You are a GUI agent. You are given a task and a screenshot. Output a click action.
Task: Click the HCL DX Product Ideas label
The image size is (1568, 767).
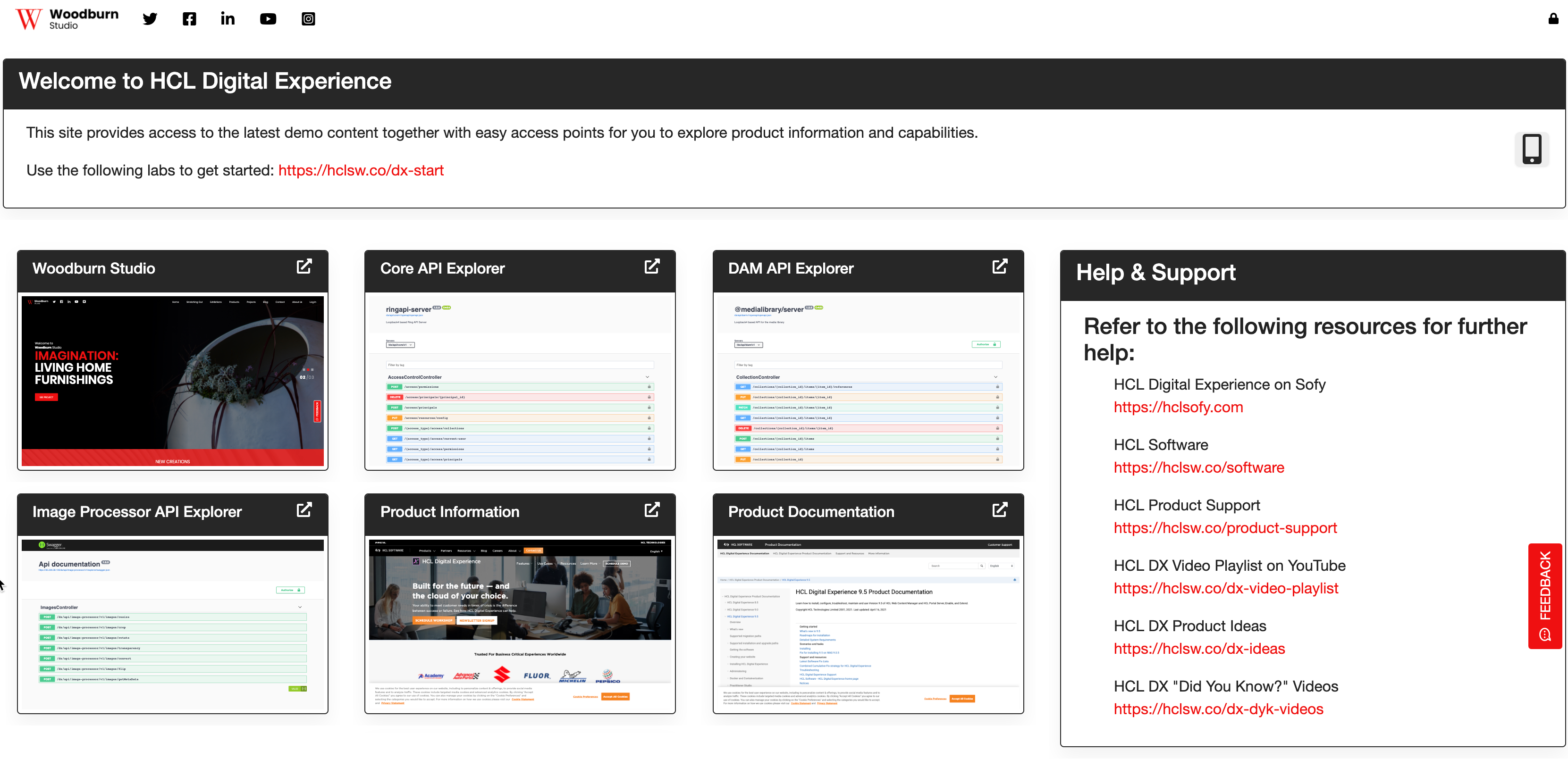(1190, 626)
